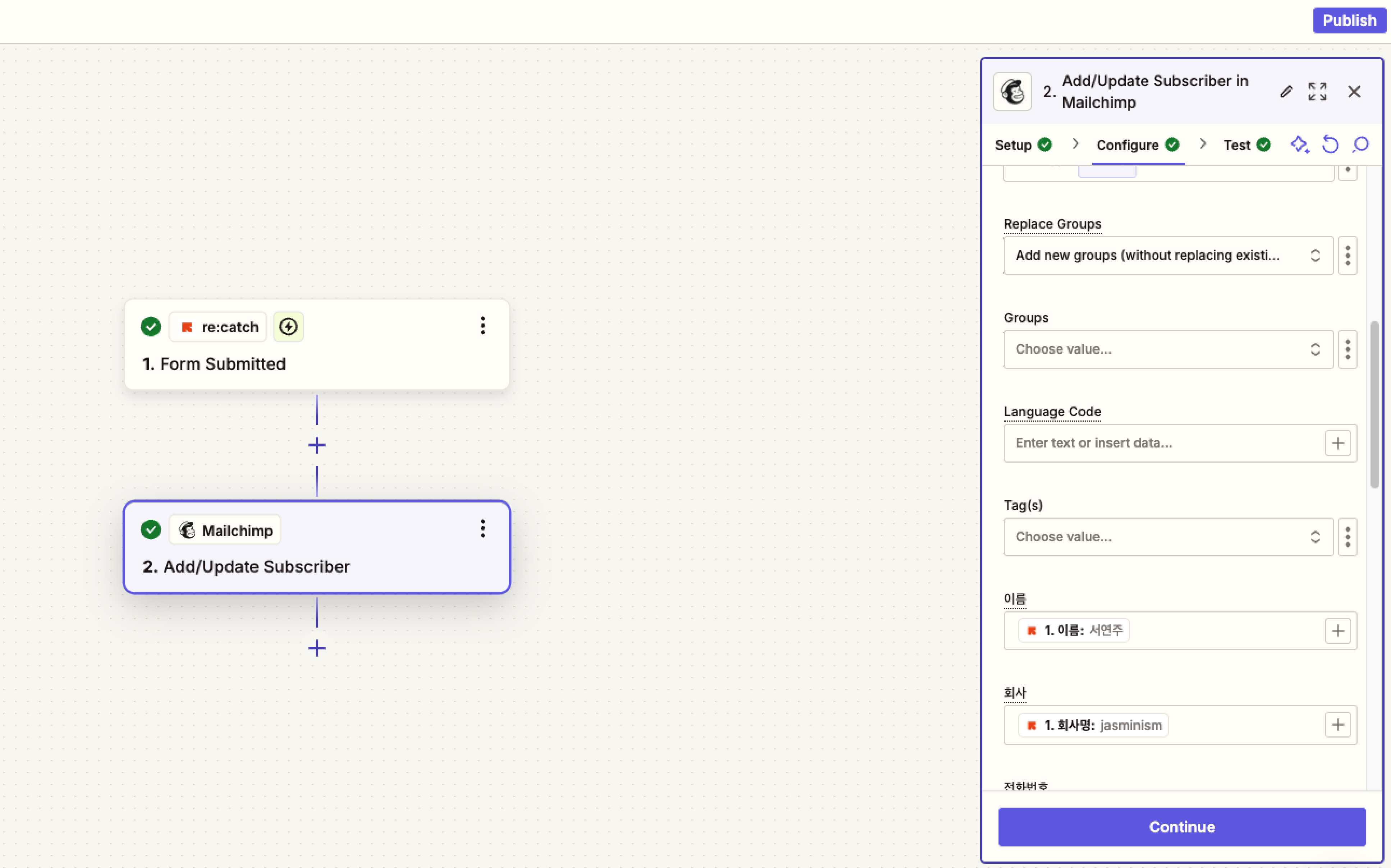Click the panel's vertical scrollbar

pos(1374,405)
